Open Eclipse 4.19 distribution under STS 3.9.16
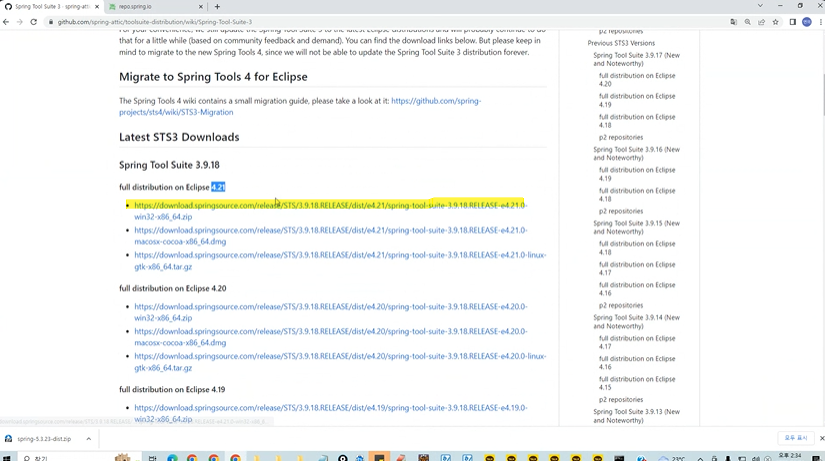The height and width of the screenshot is (461, 825). point(637,174)
